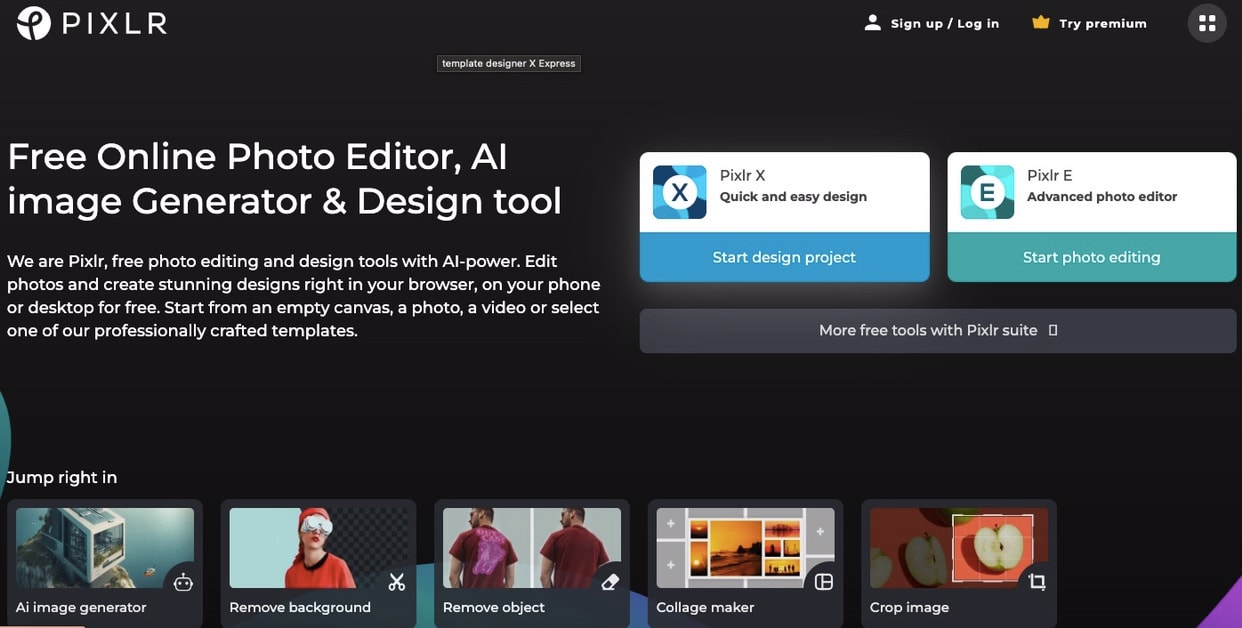Open the Remove object thumbnail
Viewport: 1242px width, 628px height.
click(x=532, y=548)
